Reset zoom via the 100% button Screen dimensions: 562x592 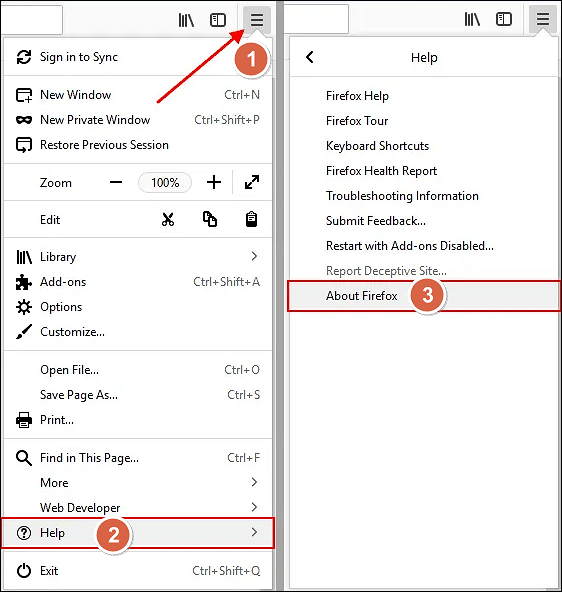[x=165, y=183]
